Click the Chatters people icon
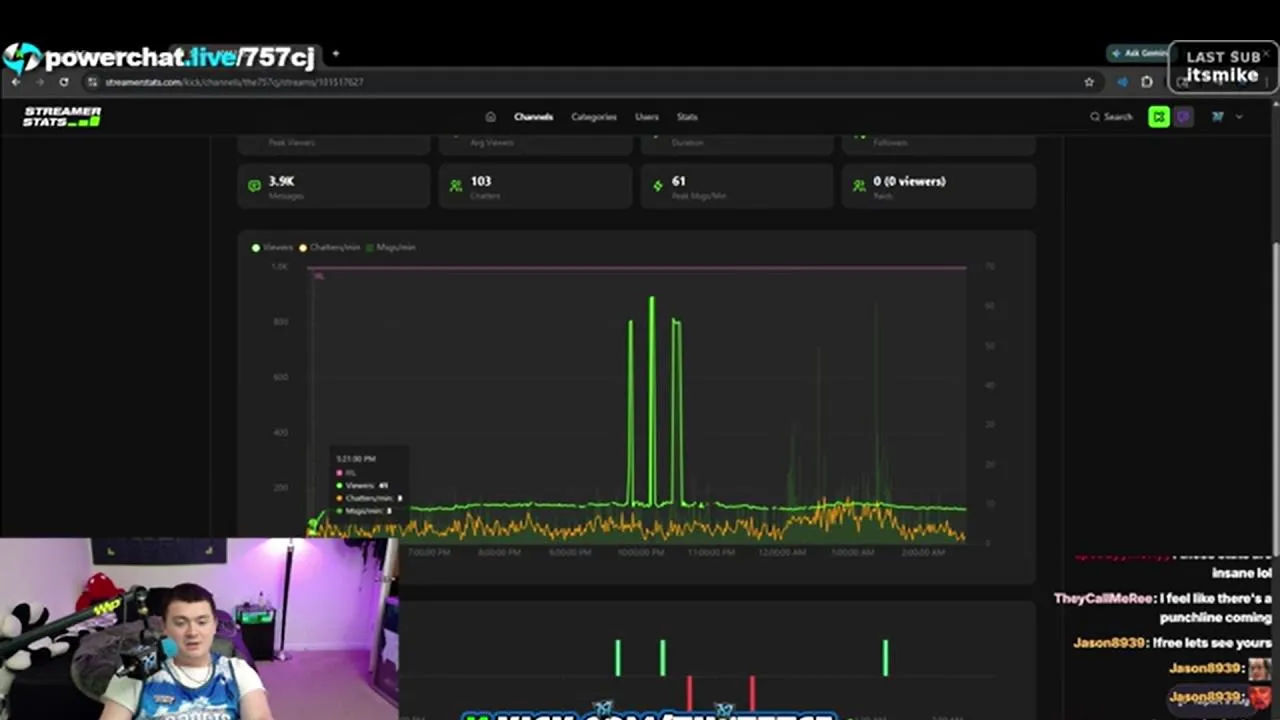 (x=456, y=185)
